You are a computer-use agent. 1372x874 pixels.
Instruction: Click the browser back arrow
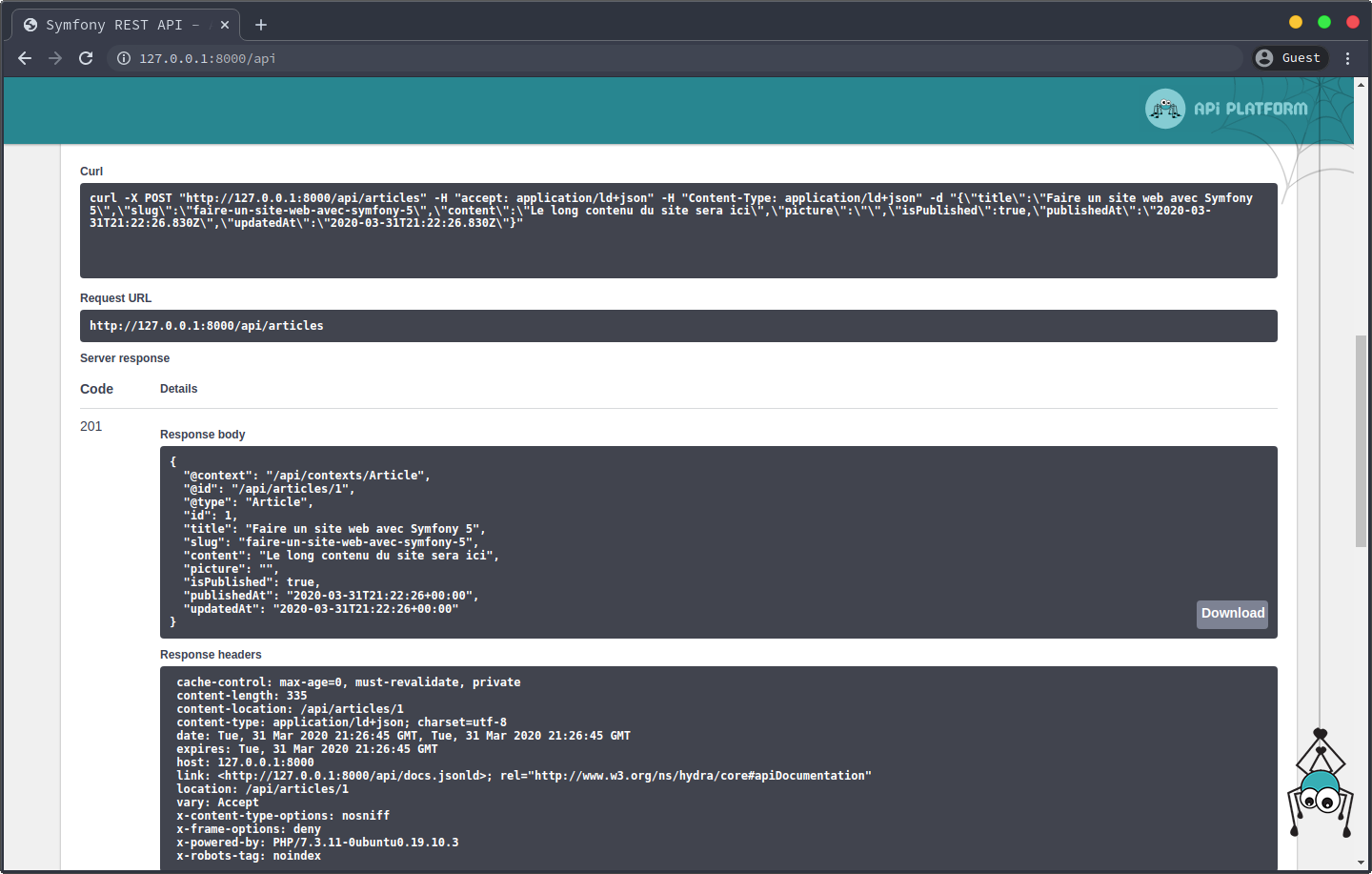[25, 58]
